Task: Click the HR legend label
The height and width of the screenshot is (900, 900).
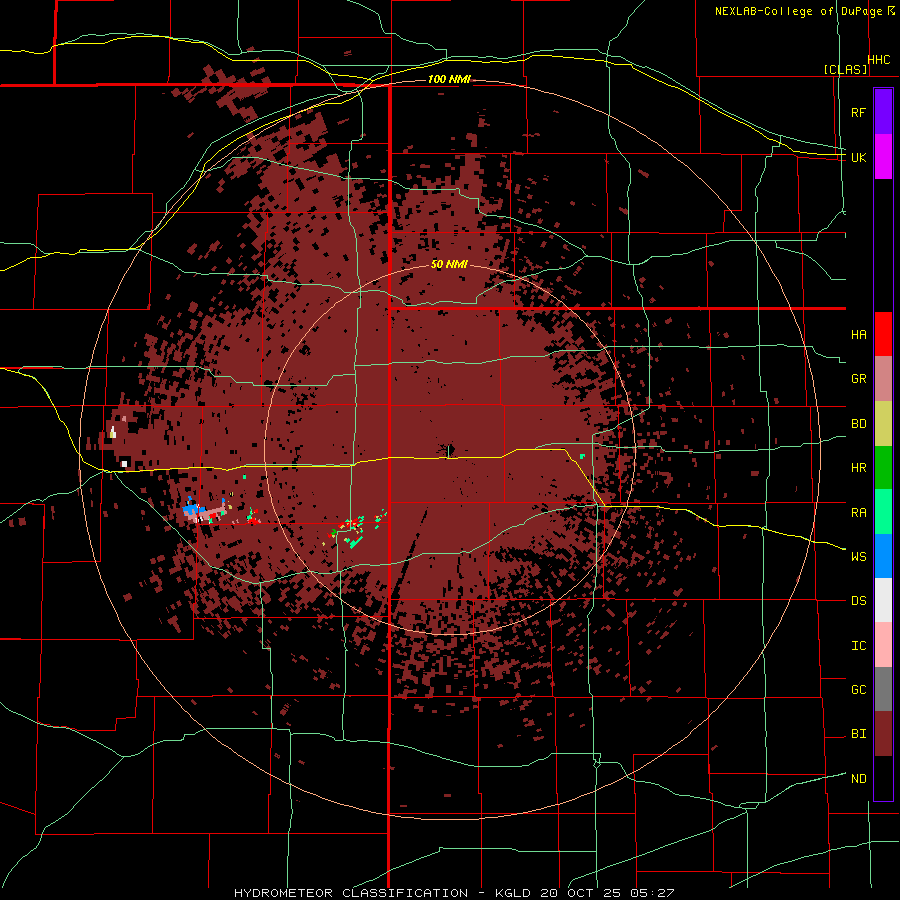Action: [858, 468]
